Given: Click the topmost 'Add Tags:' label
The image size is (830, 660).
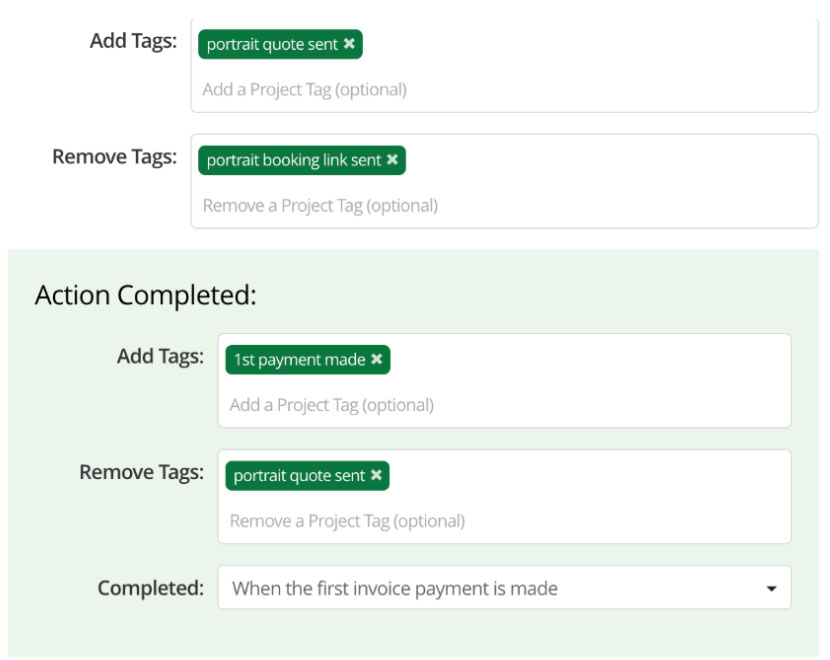Looking at the screenshot, I should coord(133,41).
